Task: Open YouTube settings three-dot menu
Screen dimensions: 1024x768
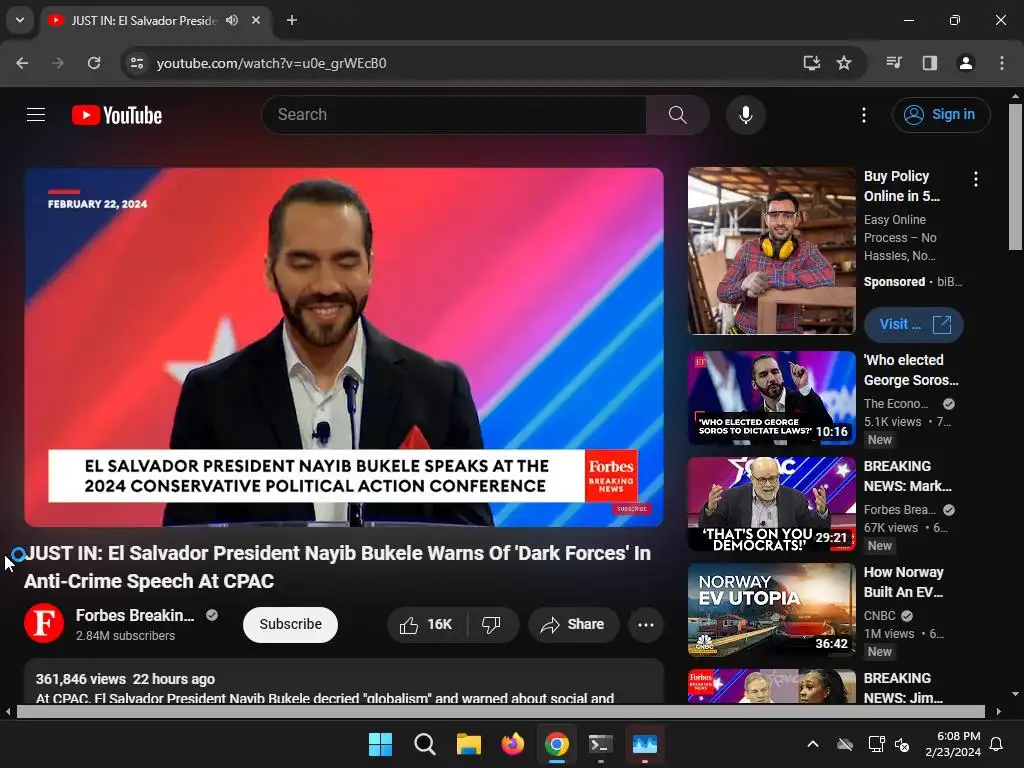Action: 863,115
